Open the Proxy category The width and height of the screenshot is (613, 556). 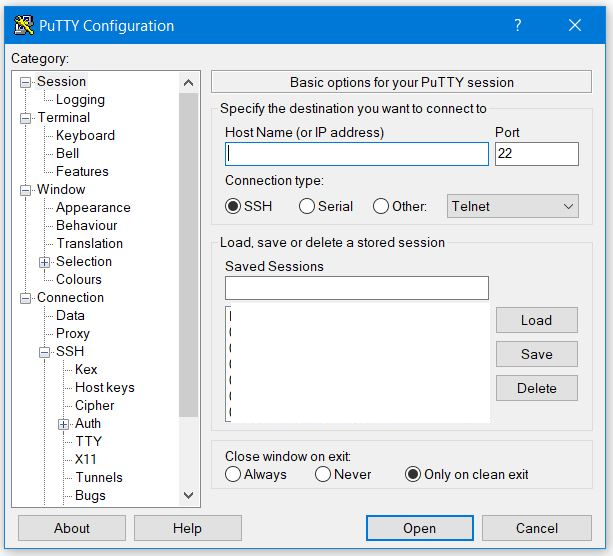pos(73,333)
